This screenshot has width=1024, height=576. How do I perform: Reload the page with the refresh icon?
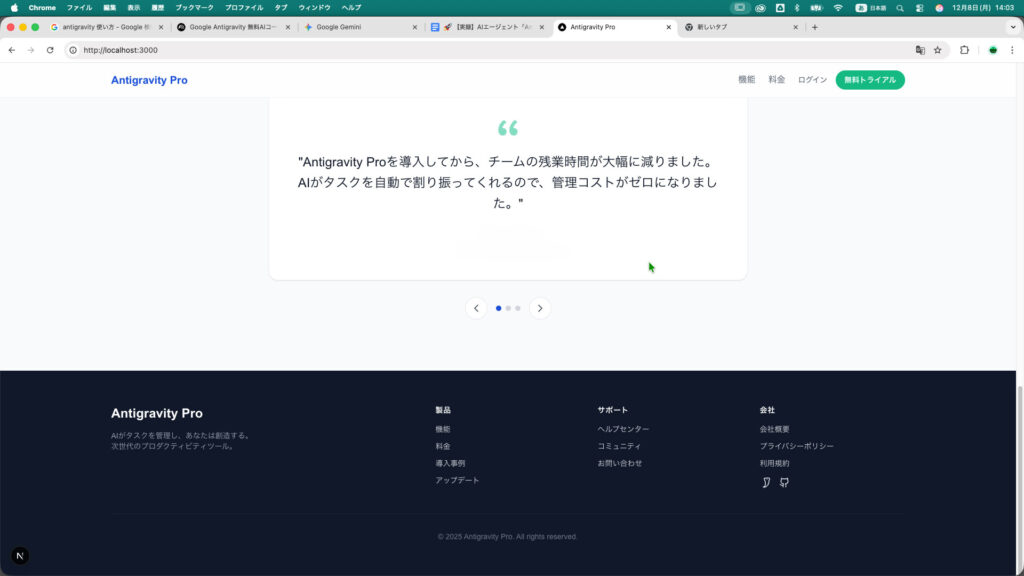(50, 50)
